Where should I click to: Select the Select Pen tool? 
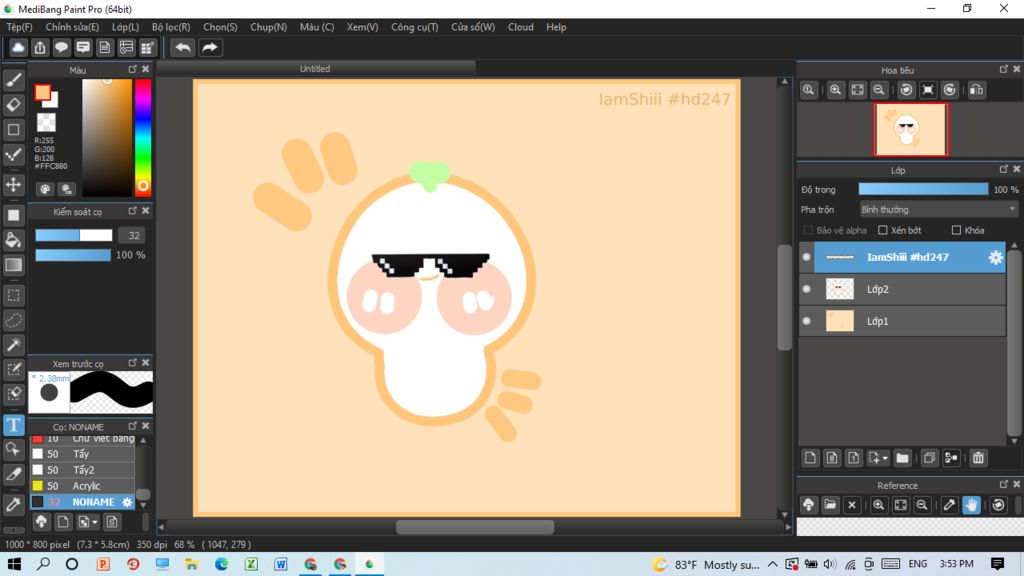(14, 370)
